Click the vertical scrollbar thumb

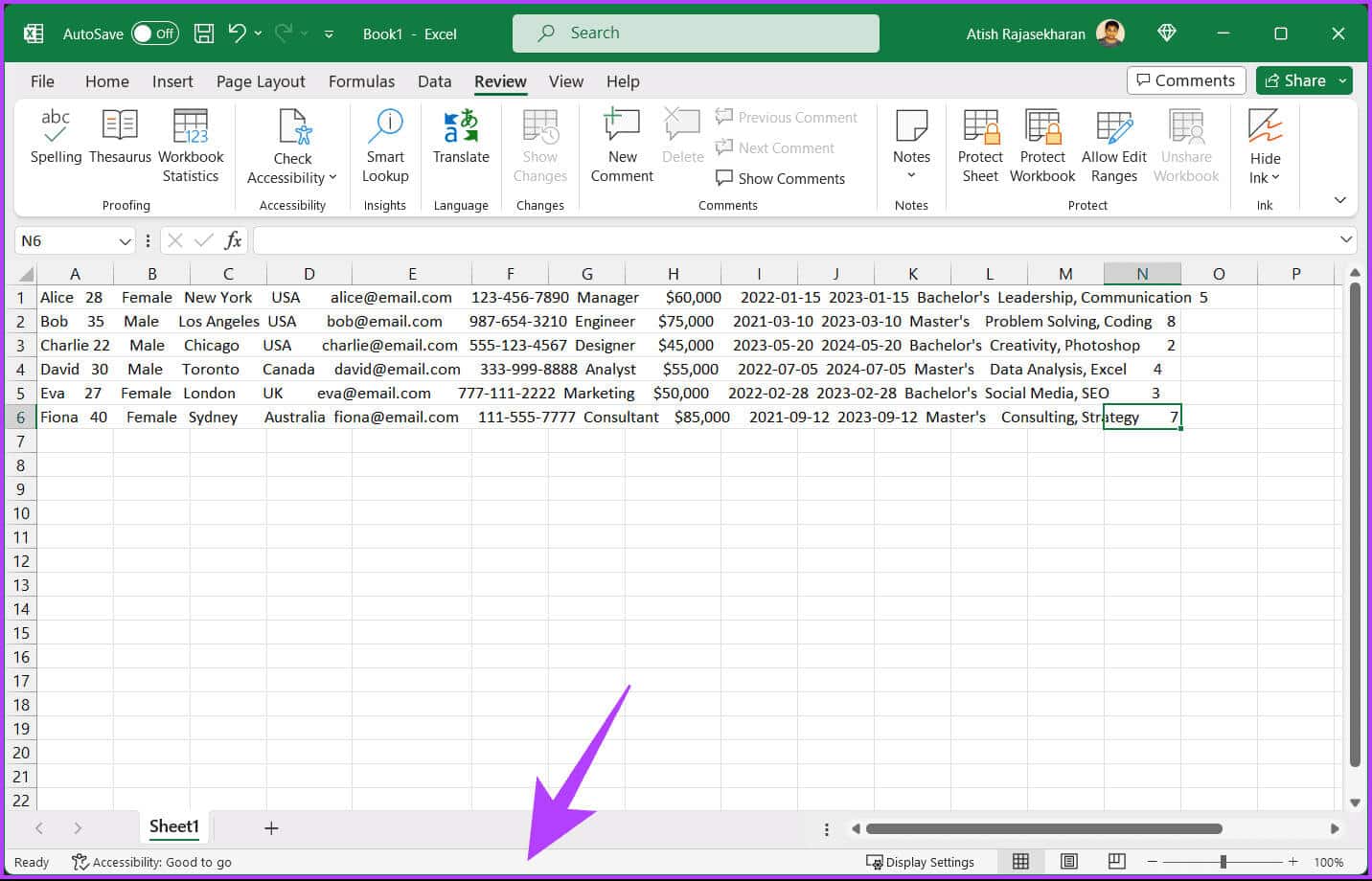pos(1355,524)
